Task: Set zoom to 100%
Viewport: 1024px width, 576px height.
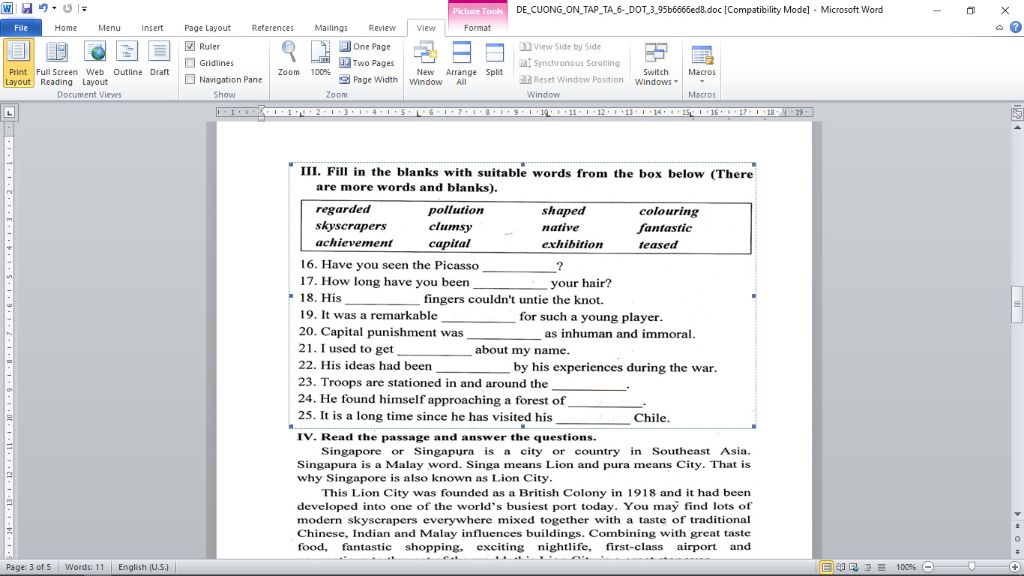Action: [x=320, y=59]
